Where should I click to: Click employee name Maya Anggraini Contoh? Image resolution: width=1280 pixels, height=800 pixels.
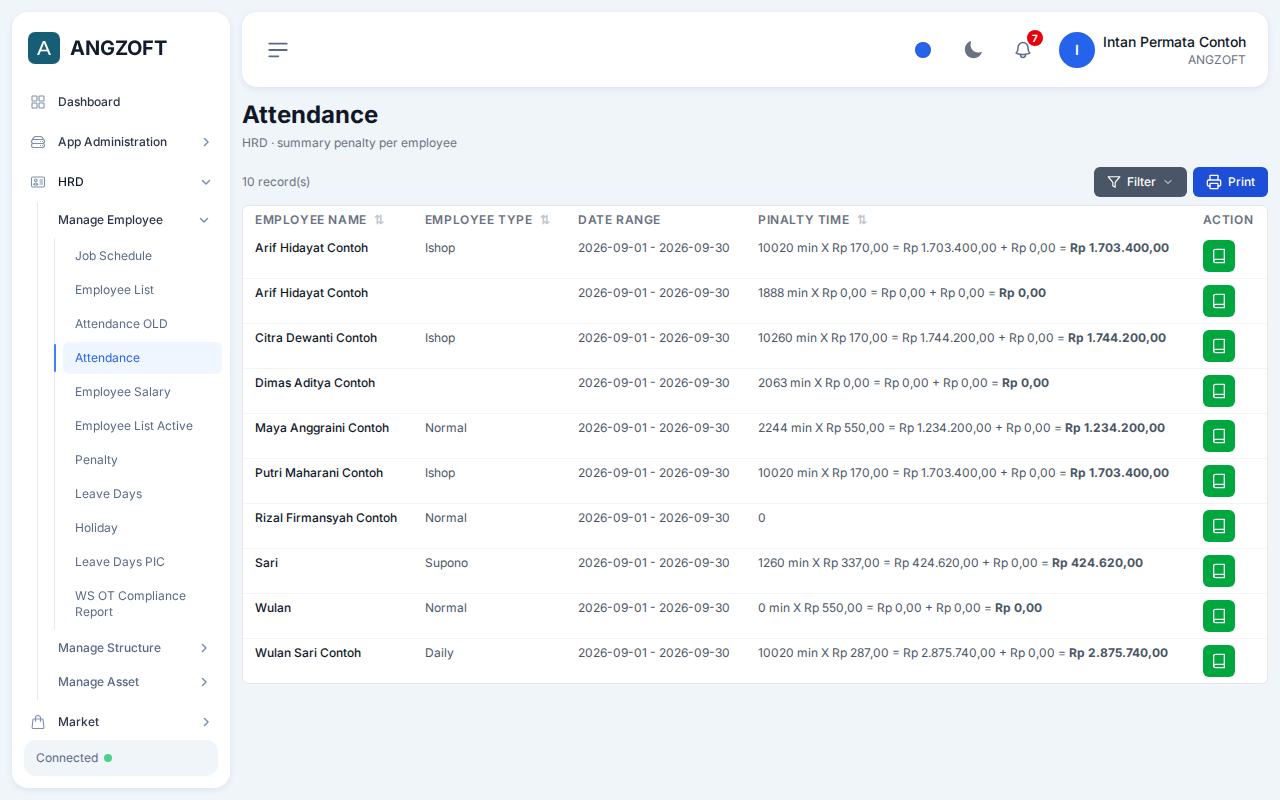pyautogui.click(x=322, y=428)
